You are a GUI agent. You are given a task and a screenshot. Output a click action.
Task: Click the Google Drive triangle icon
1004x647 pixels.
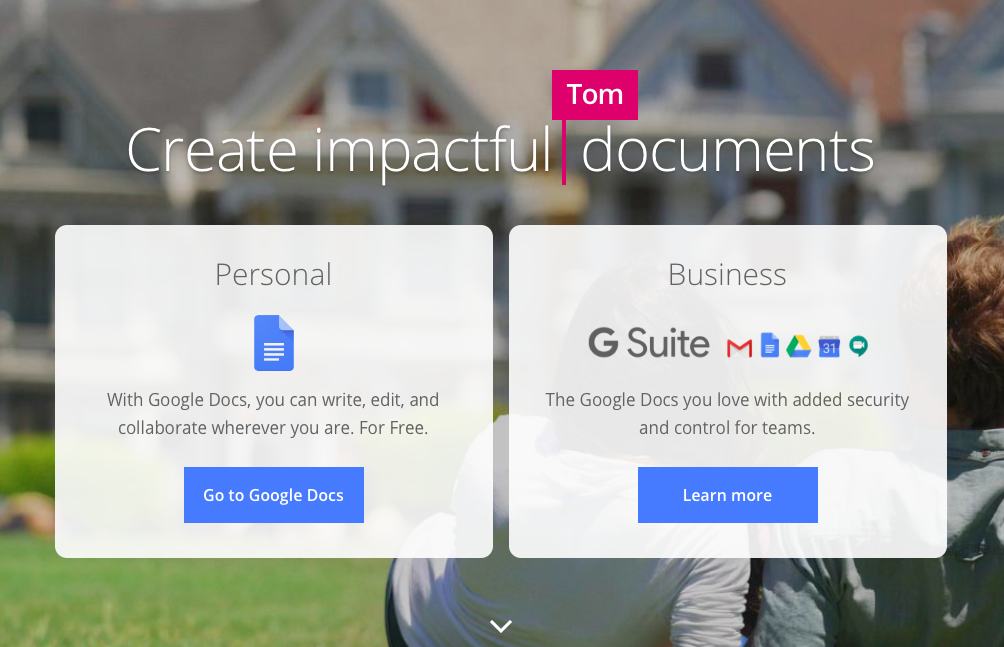(x=798, y=346)
